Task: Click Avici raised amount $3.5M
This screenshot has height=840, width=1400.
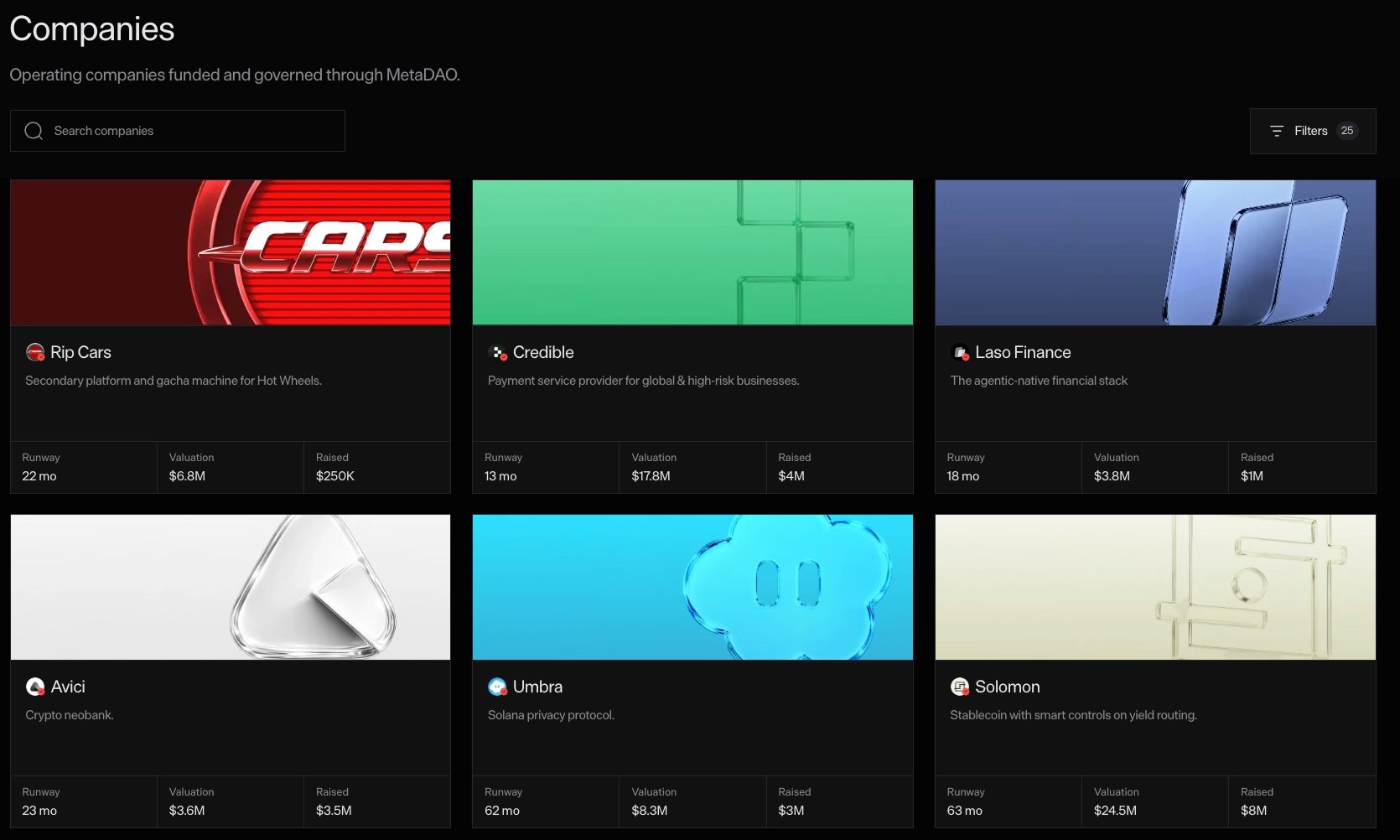Action: tap(334, 810)
